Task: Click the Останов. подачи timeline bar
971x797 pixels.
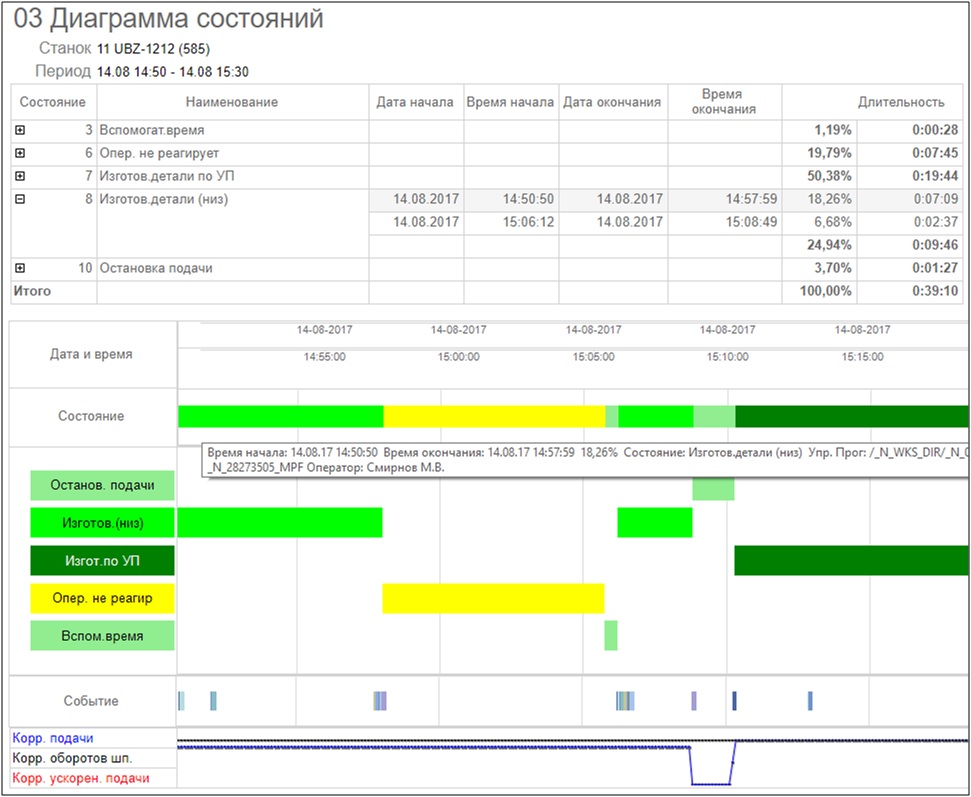Action: [713, 489]
